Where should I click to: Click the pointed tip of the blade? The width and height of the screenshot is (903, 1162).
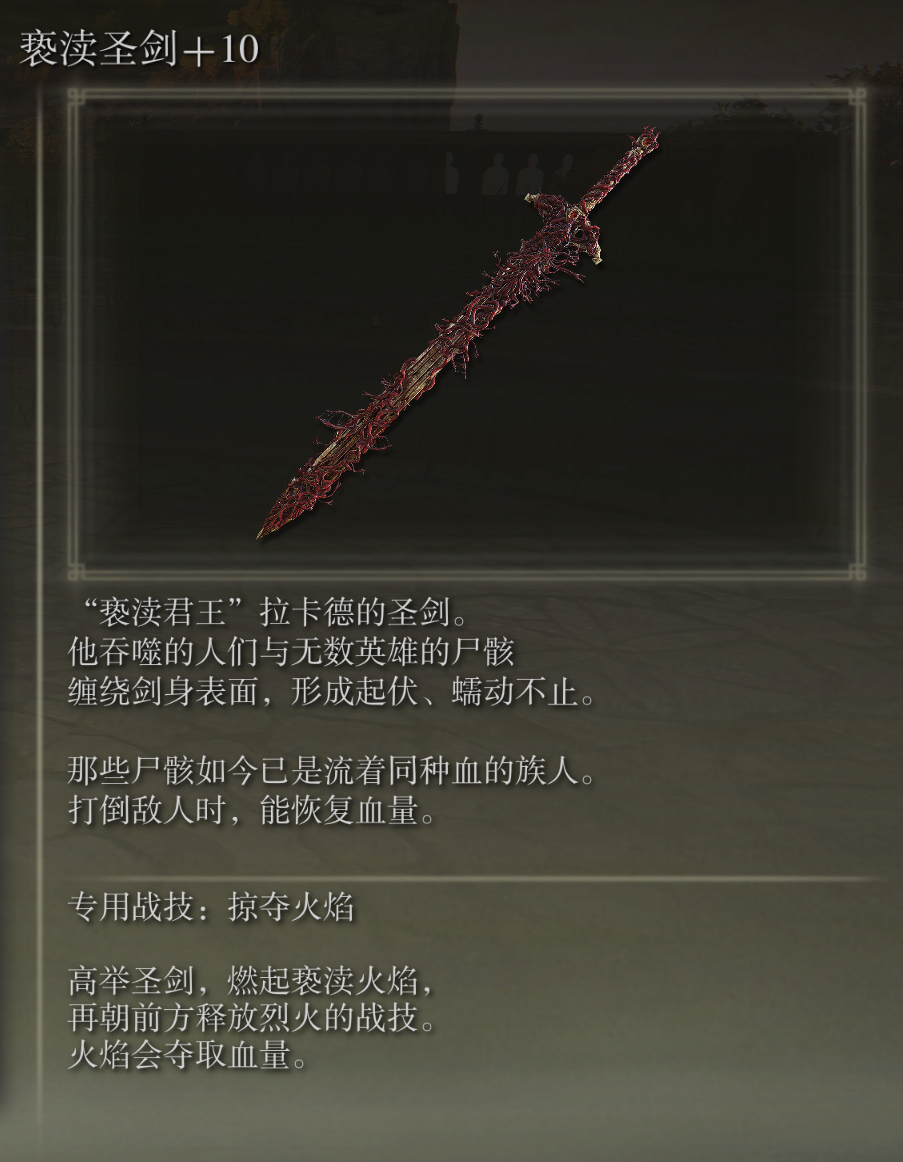[x=268, y=527]
